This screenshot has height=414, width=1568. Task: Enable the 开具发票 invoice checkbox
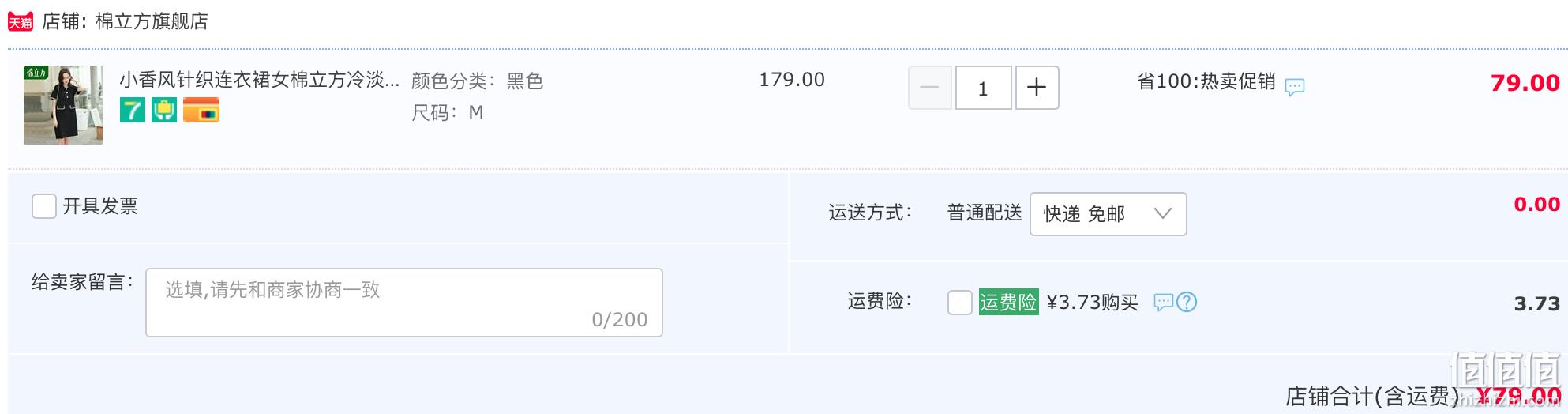[x=44, y=206]
